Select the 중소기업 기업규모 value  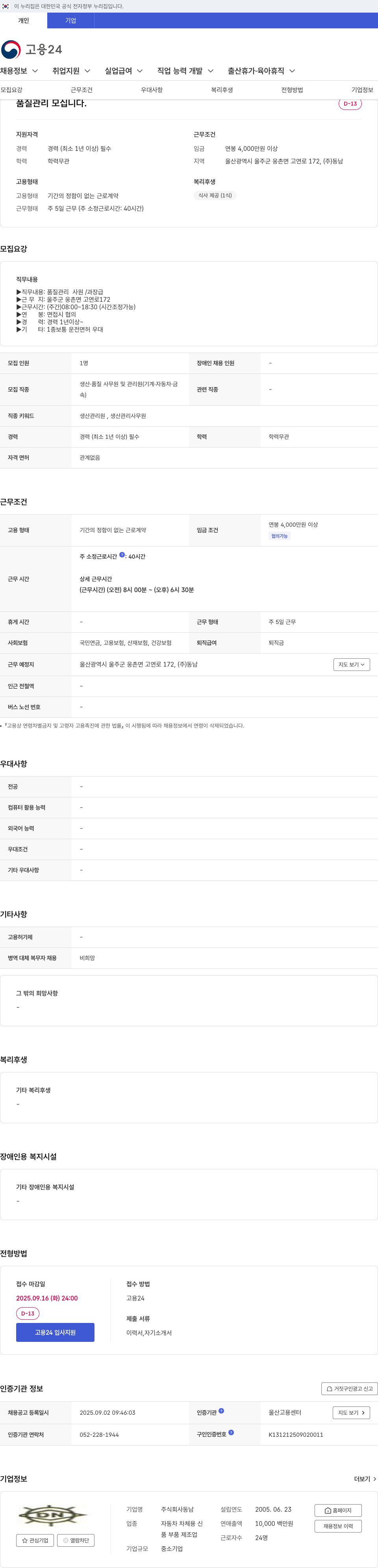tap(172, 1549)
